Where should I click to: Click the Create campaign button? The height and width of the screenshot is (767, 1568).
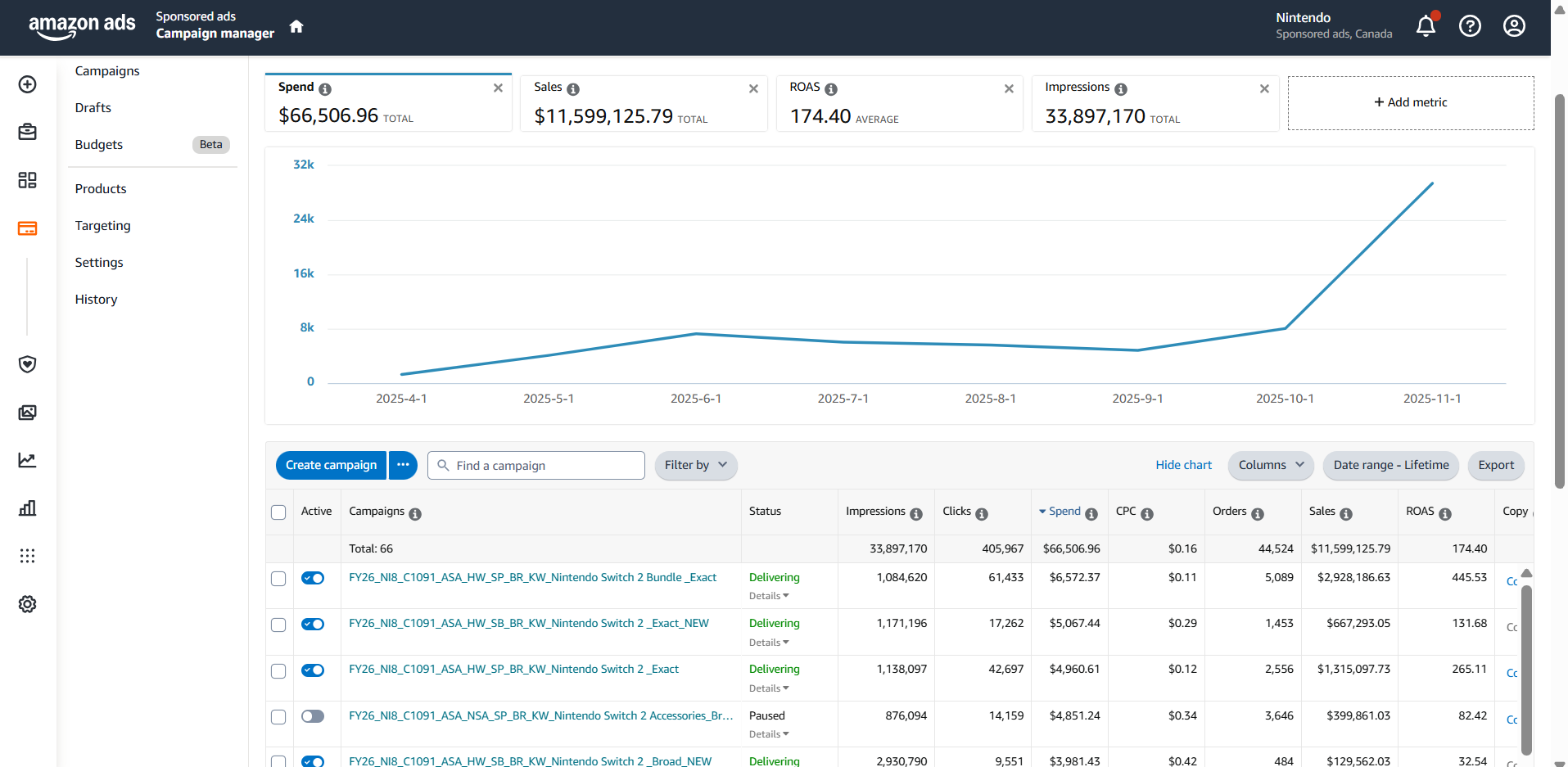click(331, 465)
